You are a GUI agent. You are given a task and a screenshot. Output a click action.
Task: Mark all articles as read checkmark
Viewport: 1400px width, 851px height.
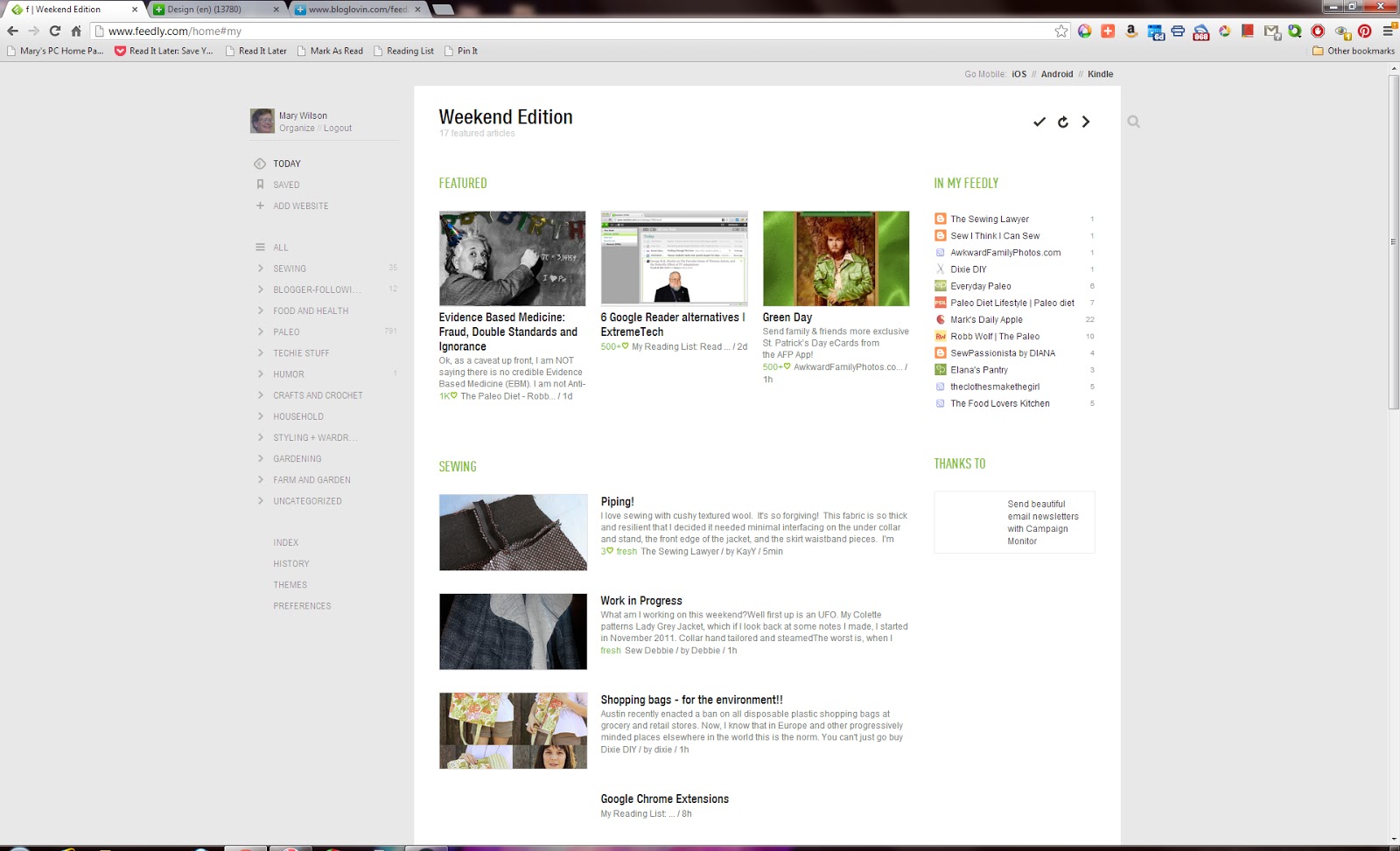(x=1039, y=122)
